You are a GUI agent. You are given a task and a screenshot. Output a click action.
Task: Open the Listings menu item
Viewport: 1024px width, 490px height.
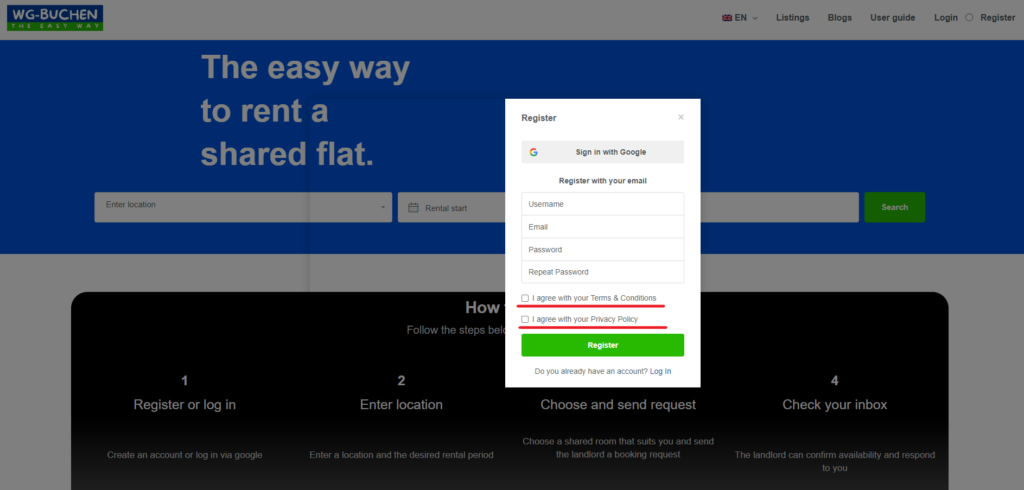792,18
